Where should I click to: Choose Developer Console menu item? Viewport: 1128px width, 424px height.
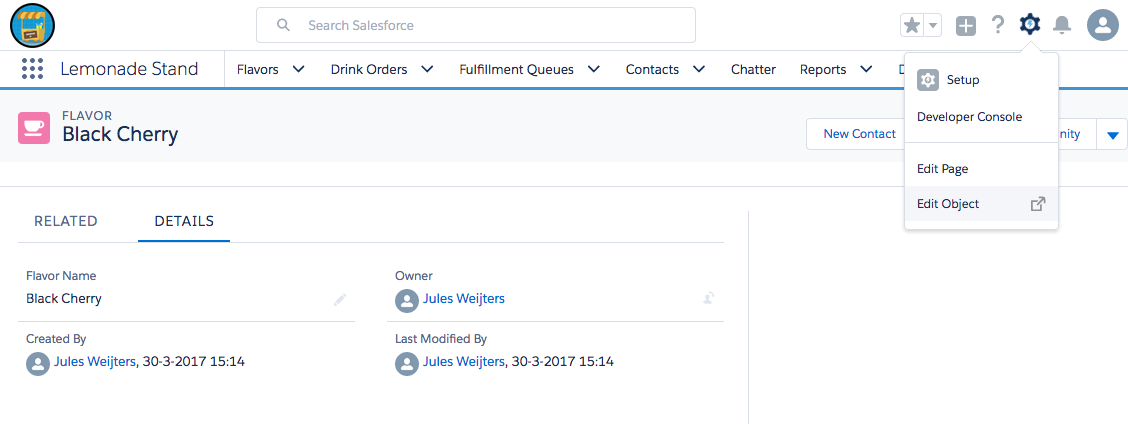pyautogui.click(x=969, y=117)
